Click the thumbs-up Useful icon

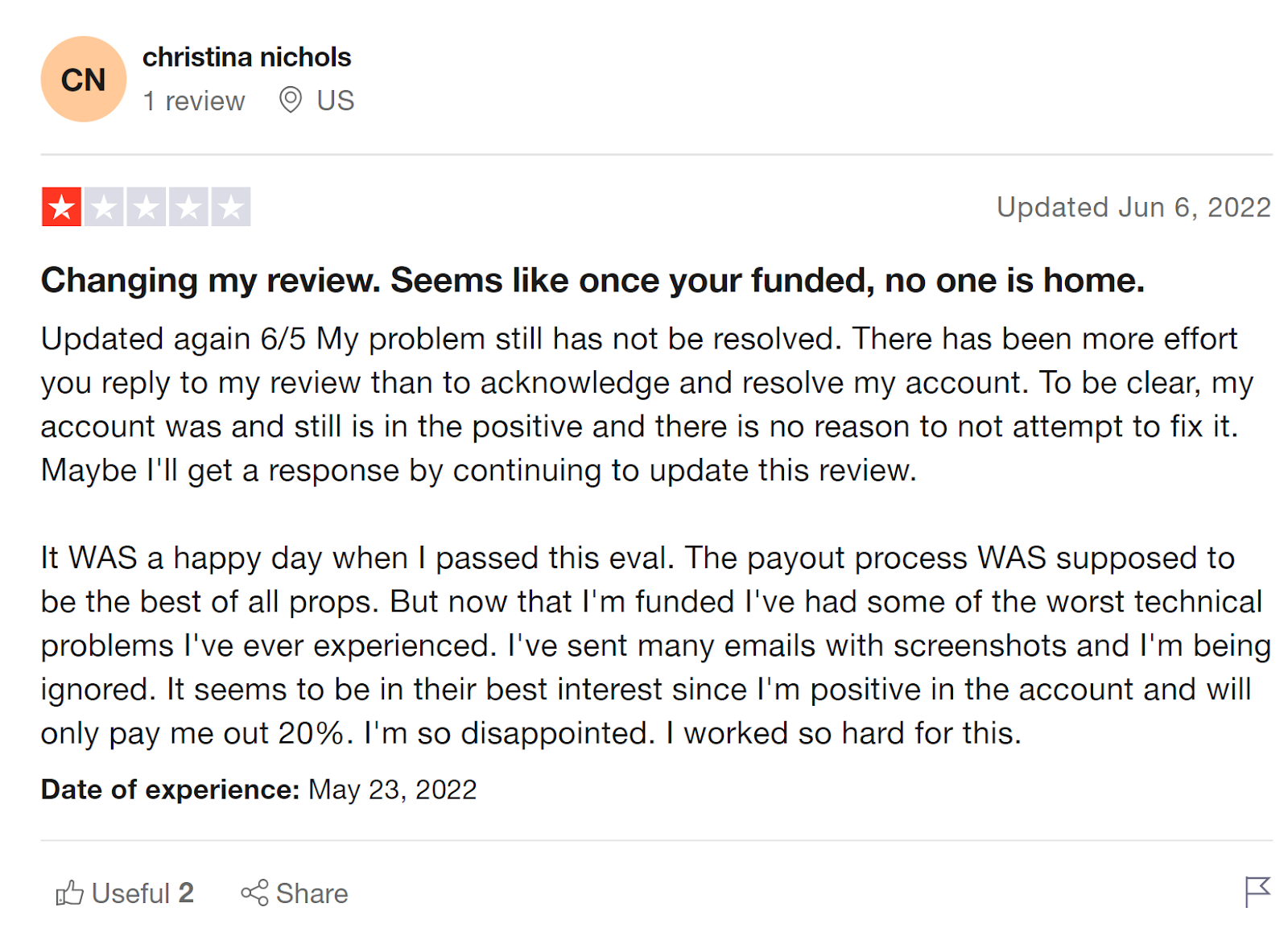[70, 893]
